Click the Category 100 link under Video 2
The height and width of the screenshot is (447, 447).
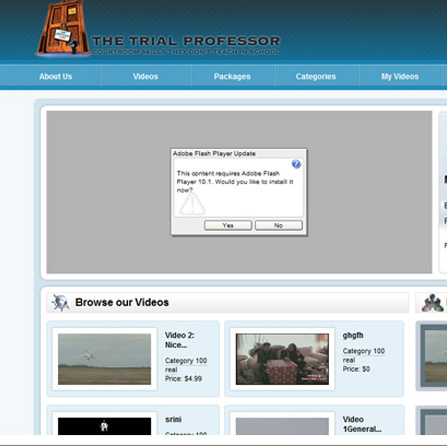pyautogui.click(x=186, y=361)
